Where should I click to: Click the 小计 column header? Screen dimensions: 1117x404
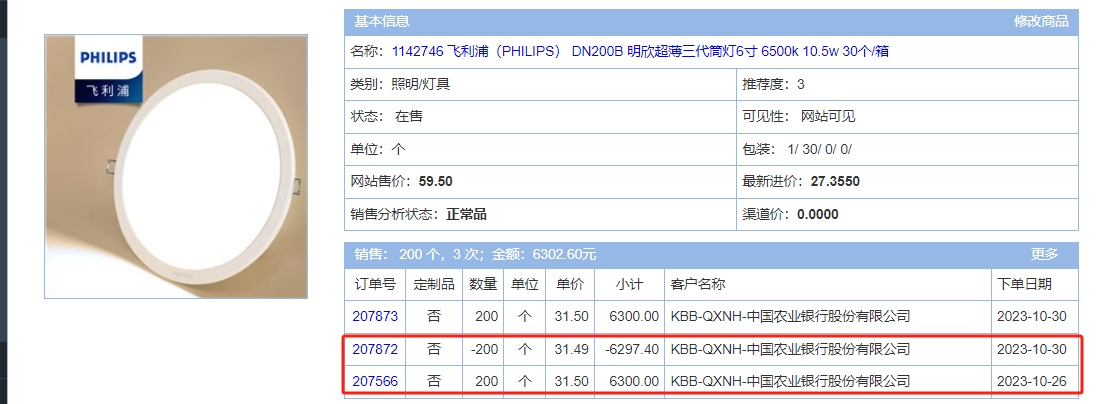point(629,284)
